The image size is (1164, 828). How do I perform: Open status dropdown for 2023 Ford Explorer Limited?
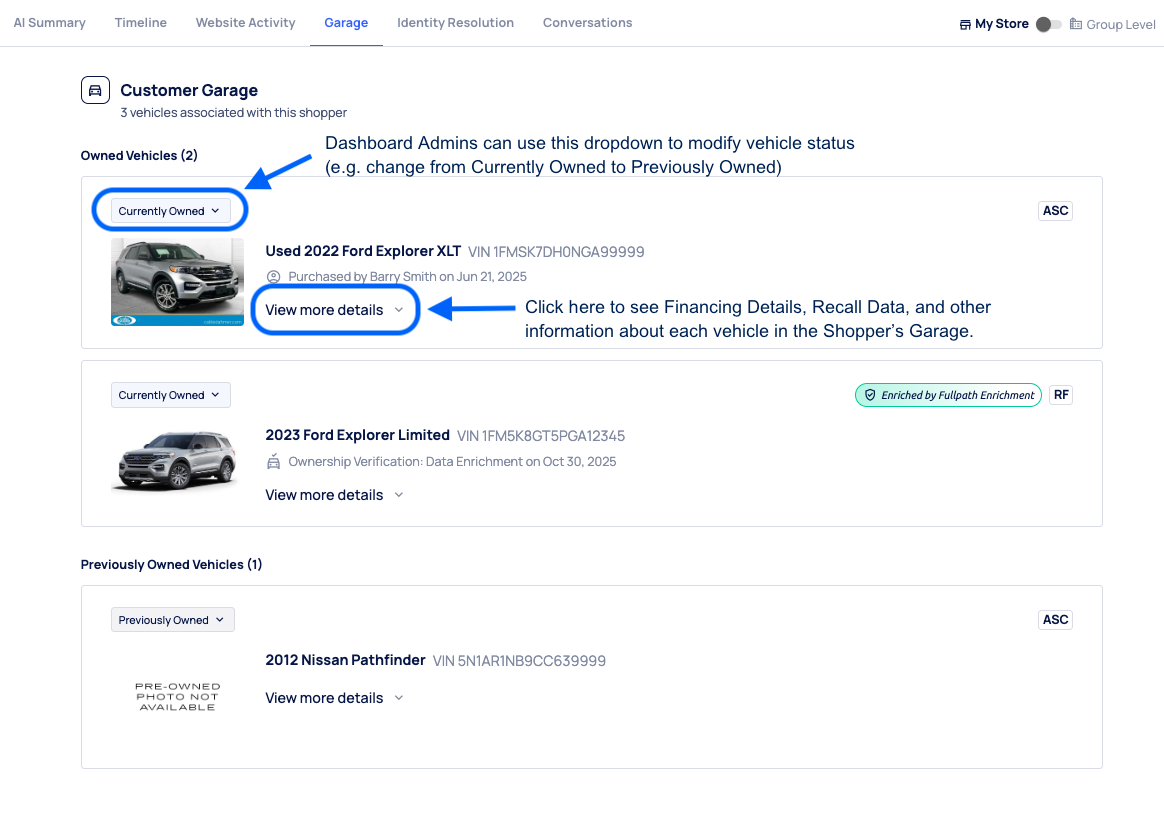(170, 395)
